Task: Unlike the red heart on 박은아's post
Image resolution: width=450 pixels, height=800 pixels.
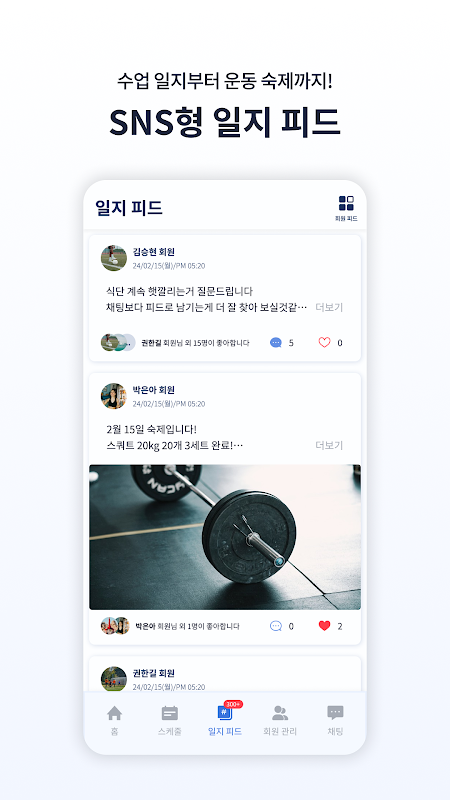Action: pos(324,626)
